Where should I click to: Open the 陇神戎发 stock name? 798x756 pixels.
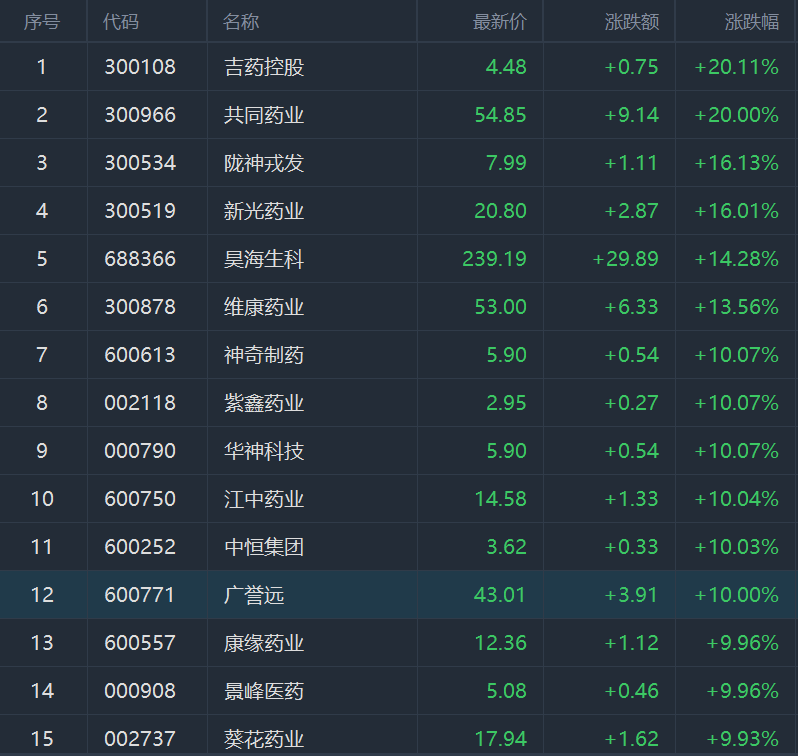click(264, 163)
